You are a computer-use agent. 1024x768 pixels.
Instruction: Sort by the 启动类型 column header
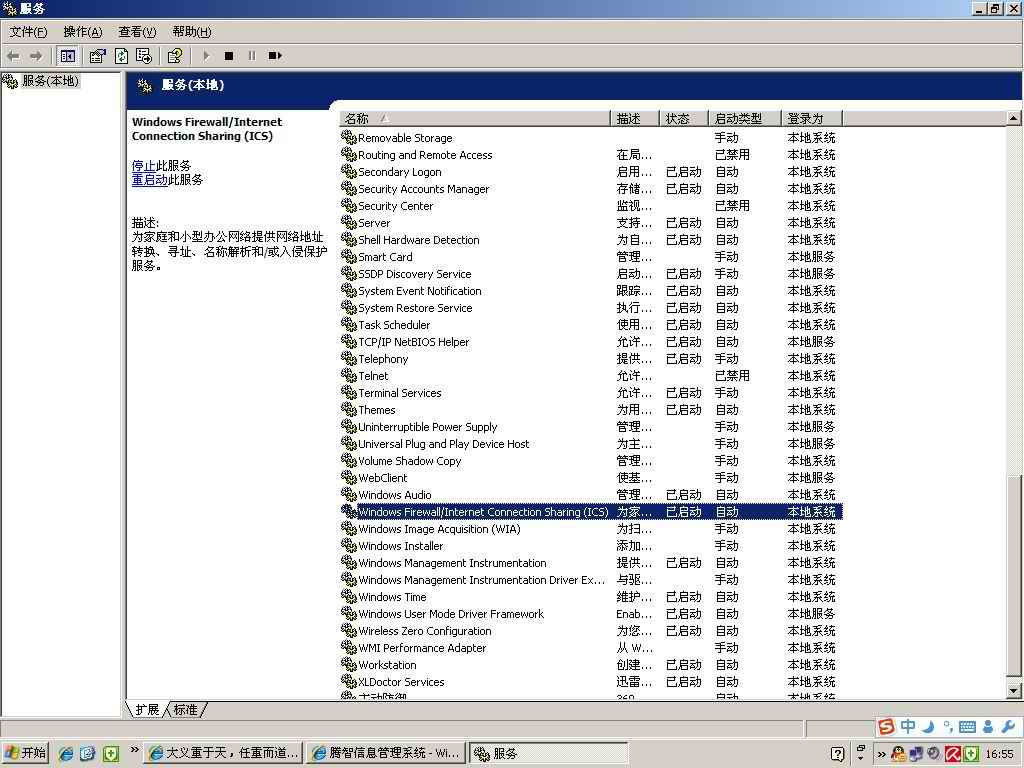(x=745, y=118)
